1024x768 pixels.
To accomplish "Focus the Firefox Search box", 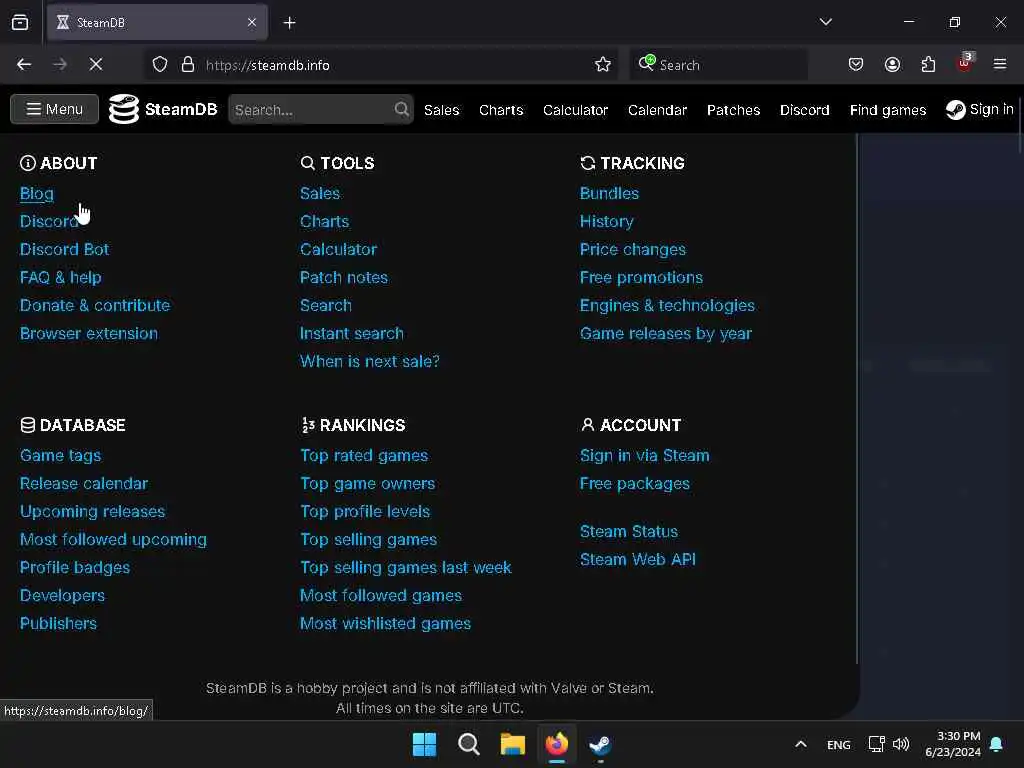I will pyautogui.click(x=718, y=65).
